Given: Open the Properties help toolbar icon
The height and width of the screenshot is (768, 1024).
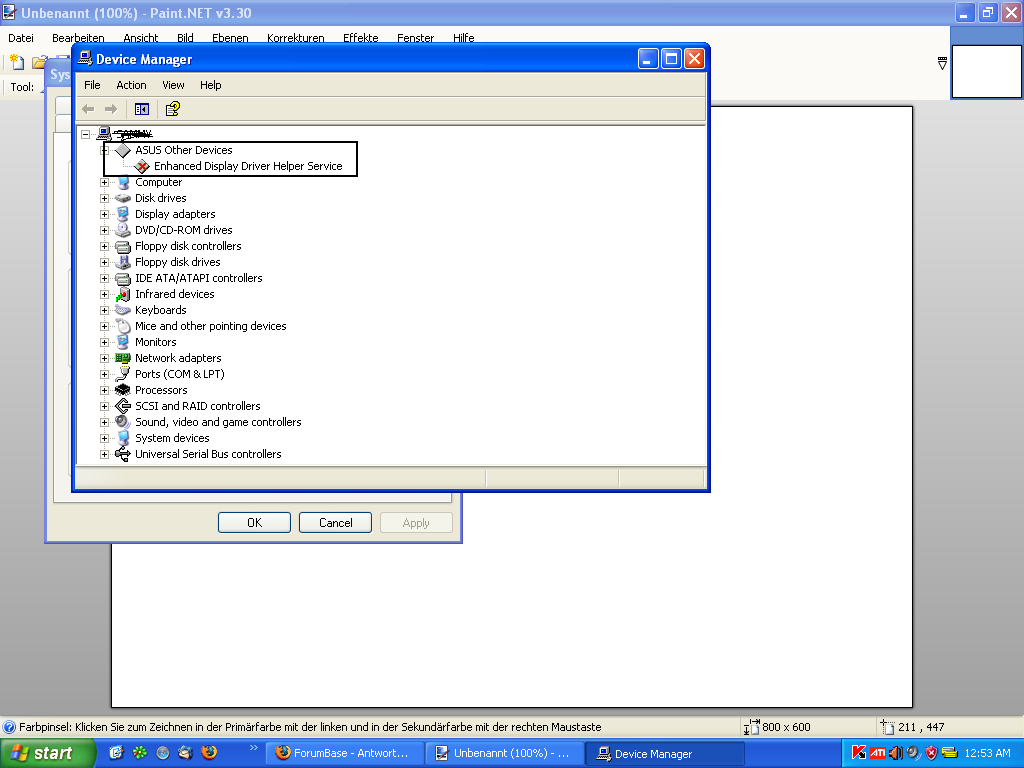Looking at the screenshot, I should (x=172, y=109).
